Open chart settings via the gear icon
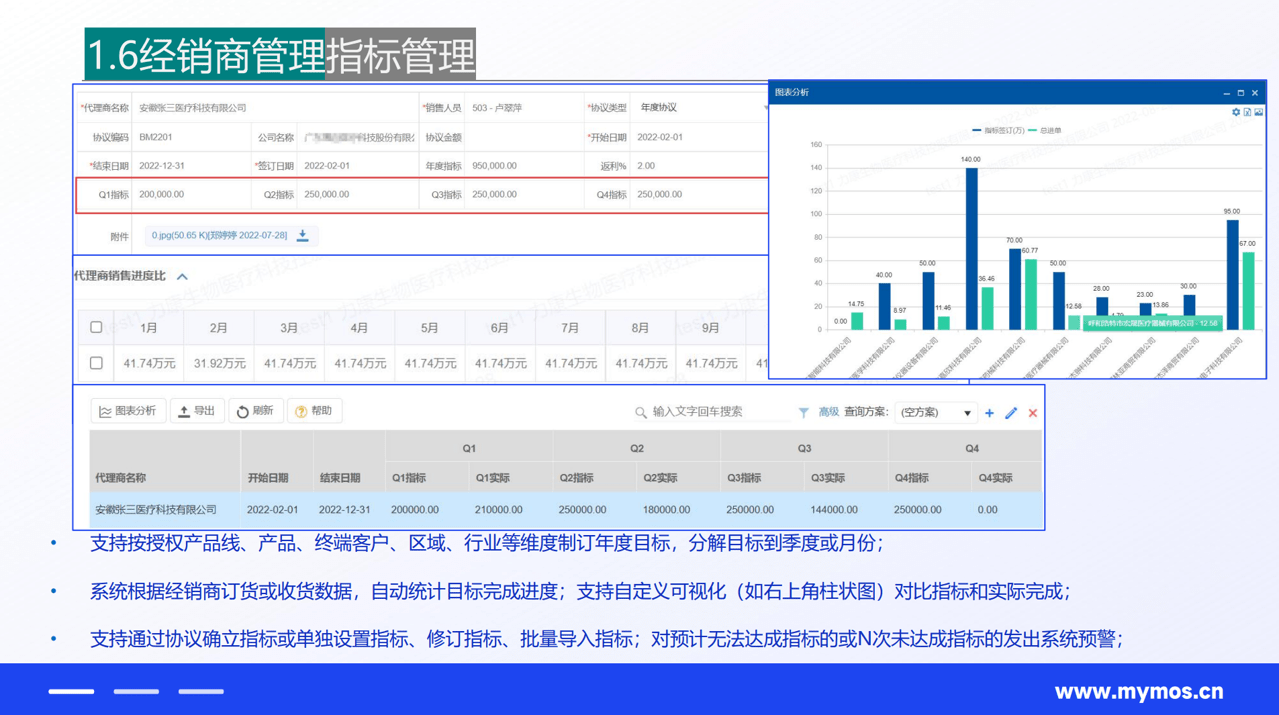 pos(1236,112)
